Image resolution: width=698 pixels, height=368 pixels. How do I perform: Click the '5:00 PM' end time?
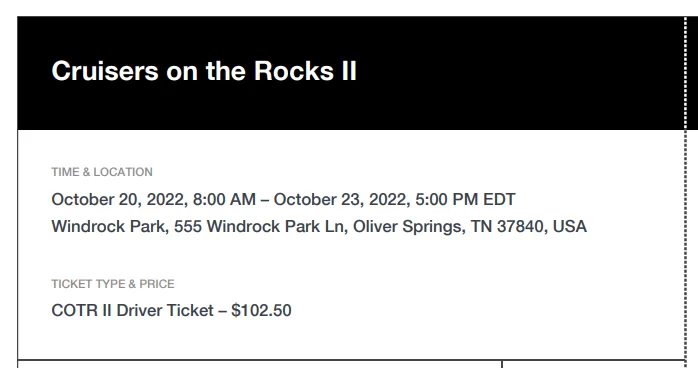tap(446, 199)
